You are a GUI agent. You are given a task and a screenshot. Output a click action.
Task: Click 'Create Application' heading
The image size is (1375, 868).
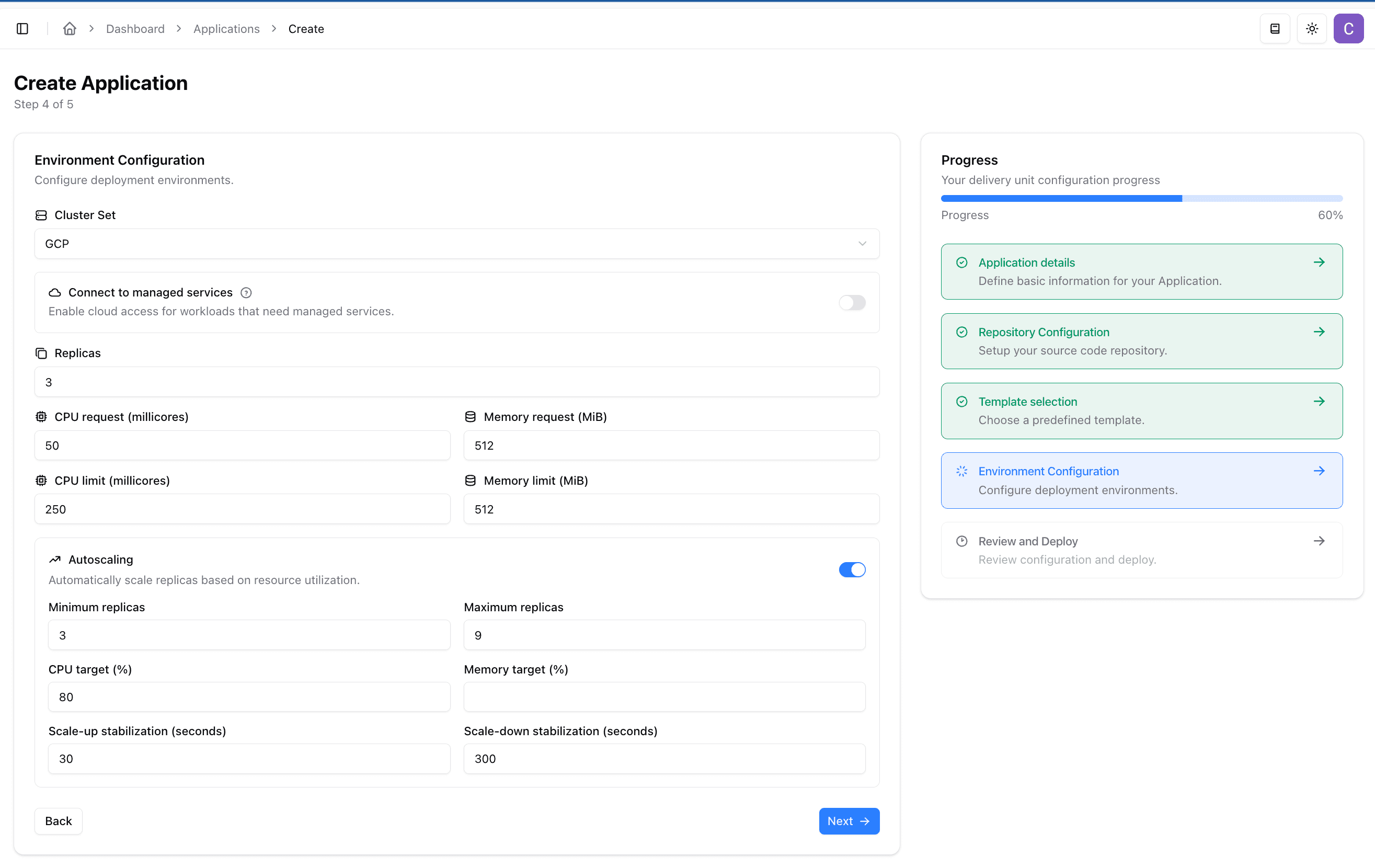[x=101, y=83]
